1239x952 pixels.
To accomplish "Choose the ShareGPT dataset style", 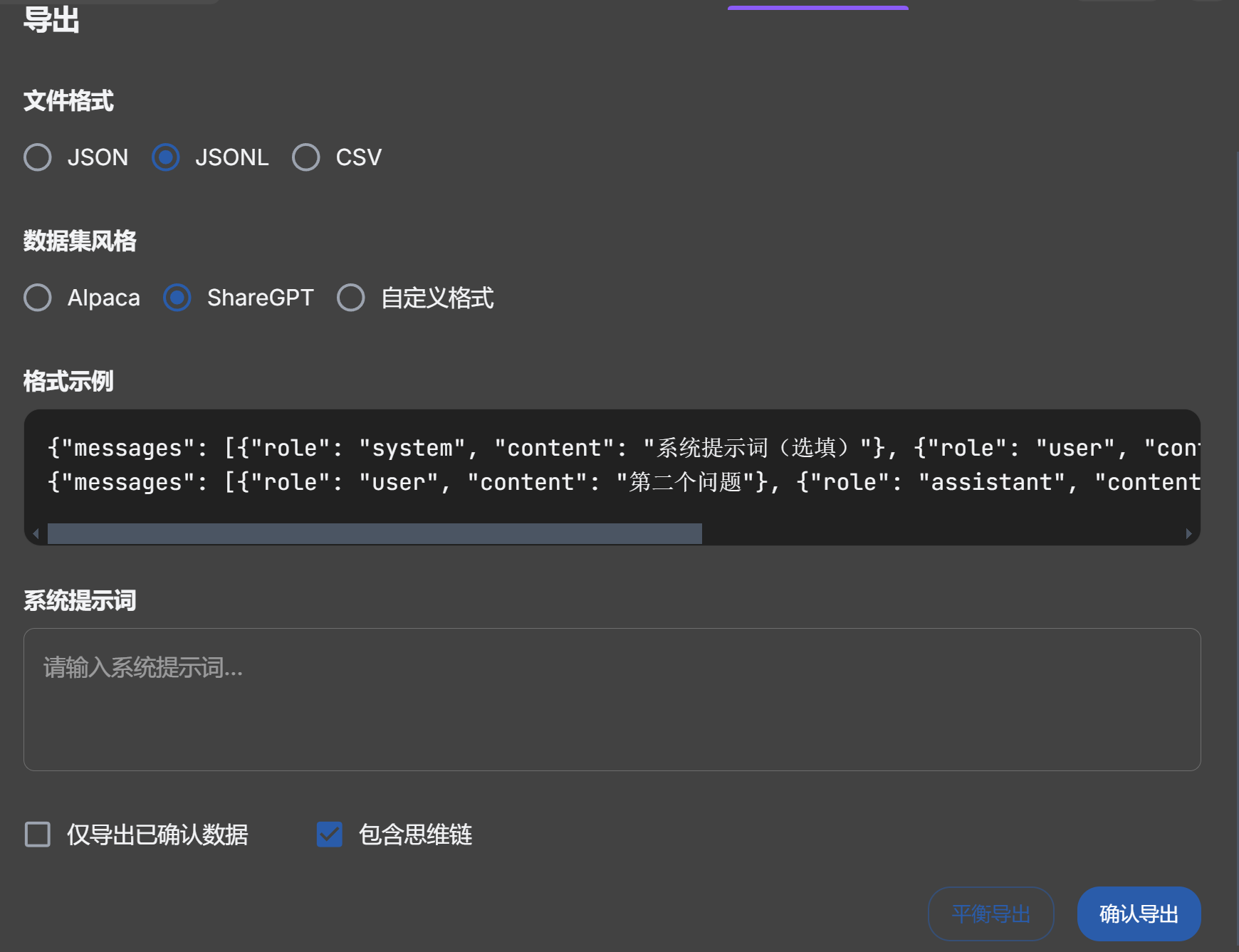I will (177, 298).
